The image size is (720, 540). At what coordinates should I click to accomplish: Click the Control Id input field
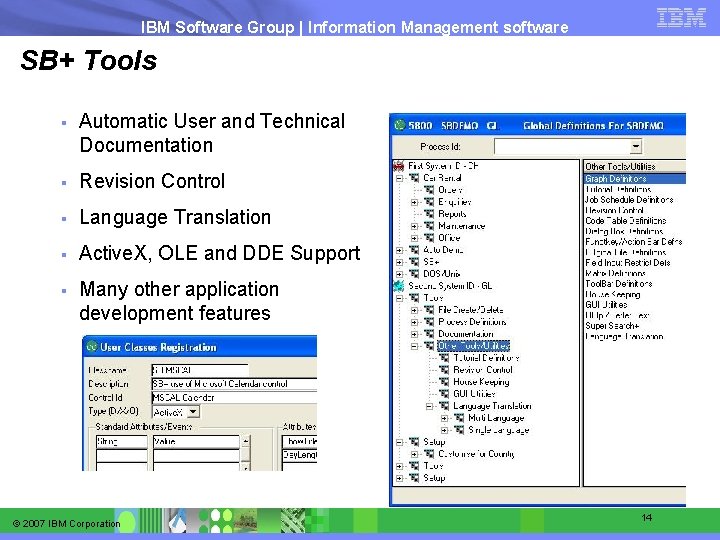(x=234, y=398)
